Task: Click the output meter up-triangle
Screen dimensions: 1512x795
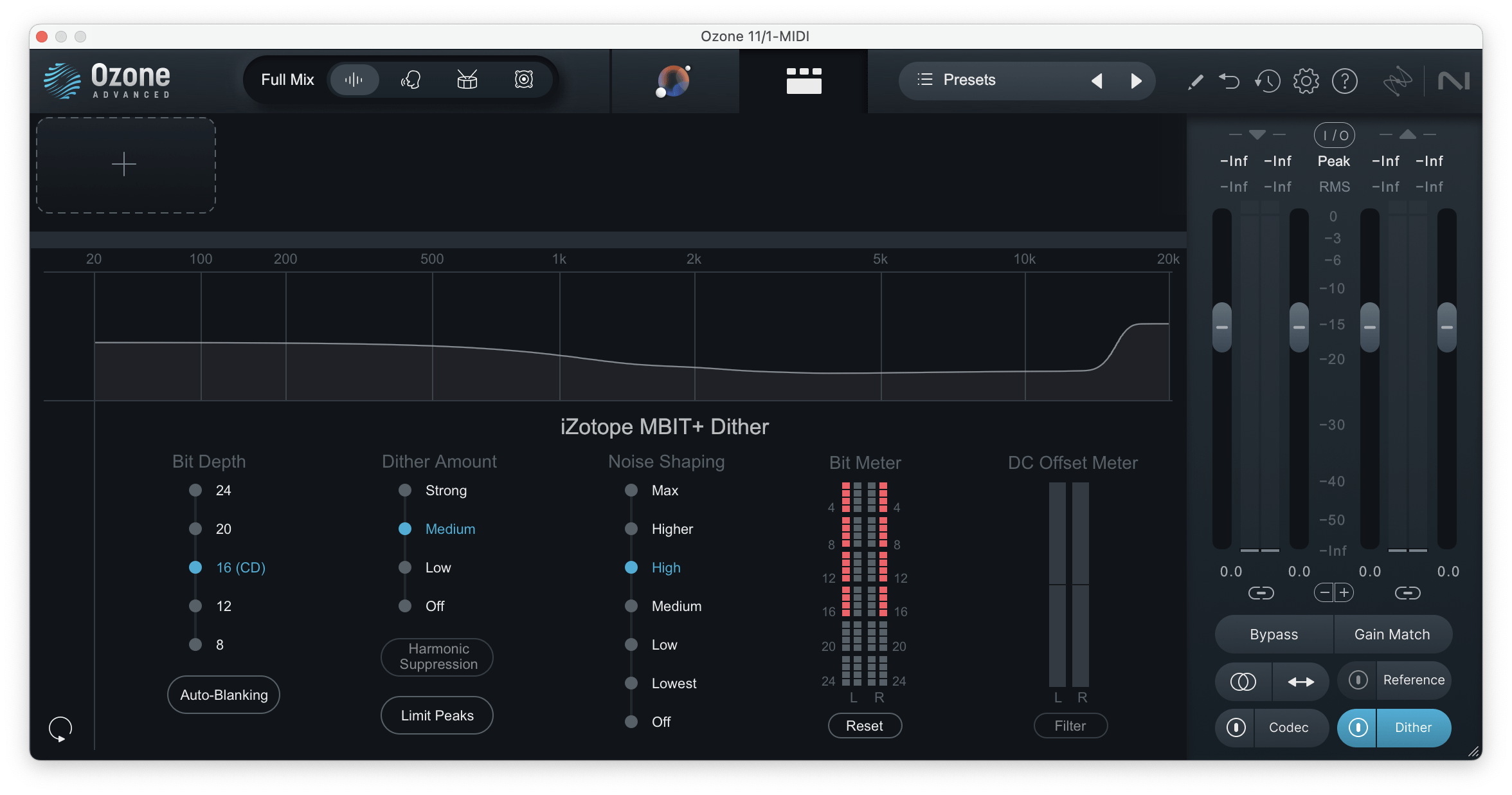Action: pyautogui.click(x=1408, y=134)
